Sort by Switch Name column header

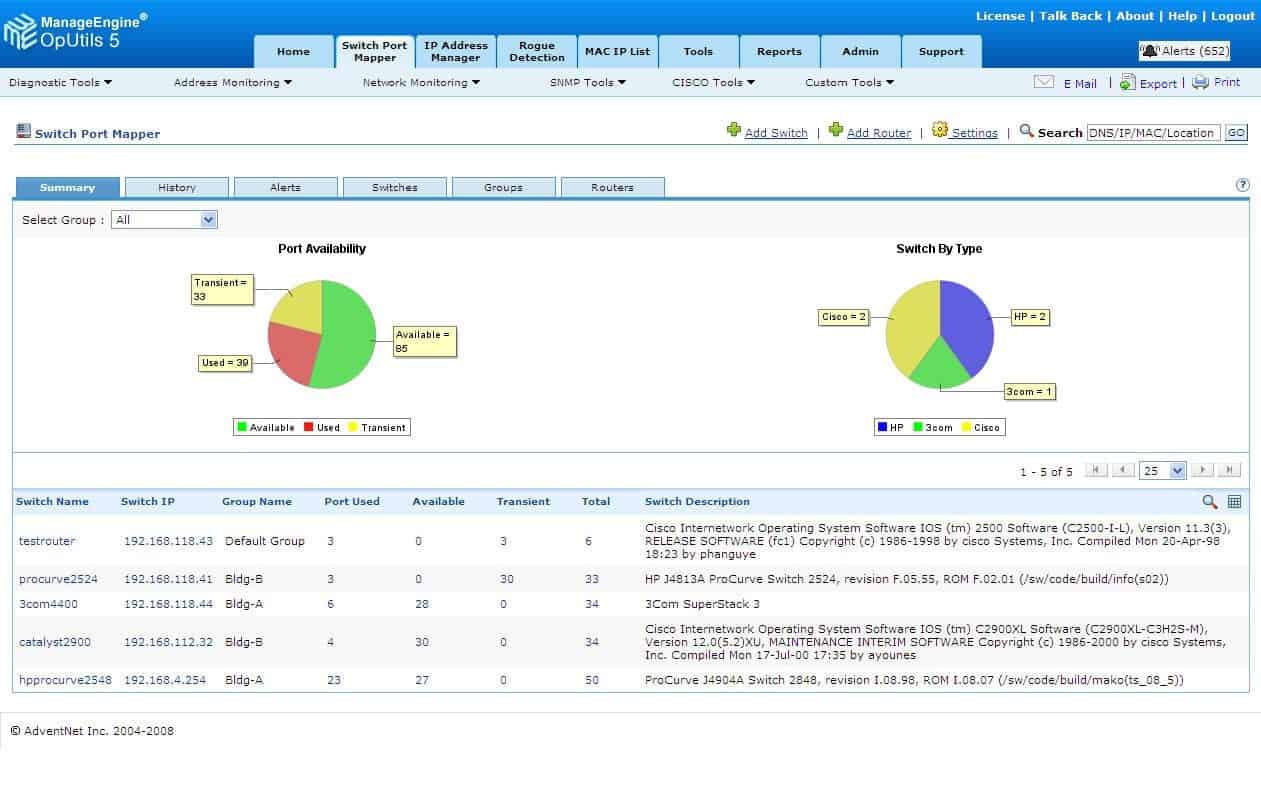coord(53,502)
